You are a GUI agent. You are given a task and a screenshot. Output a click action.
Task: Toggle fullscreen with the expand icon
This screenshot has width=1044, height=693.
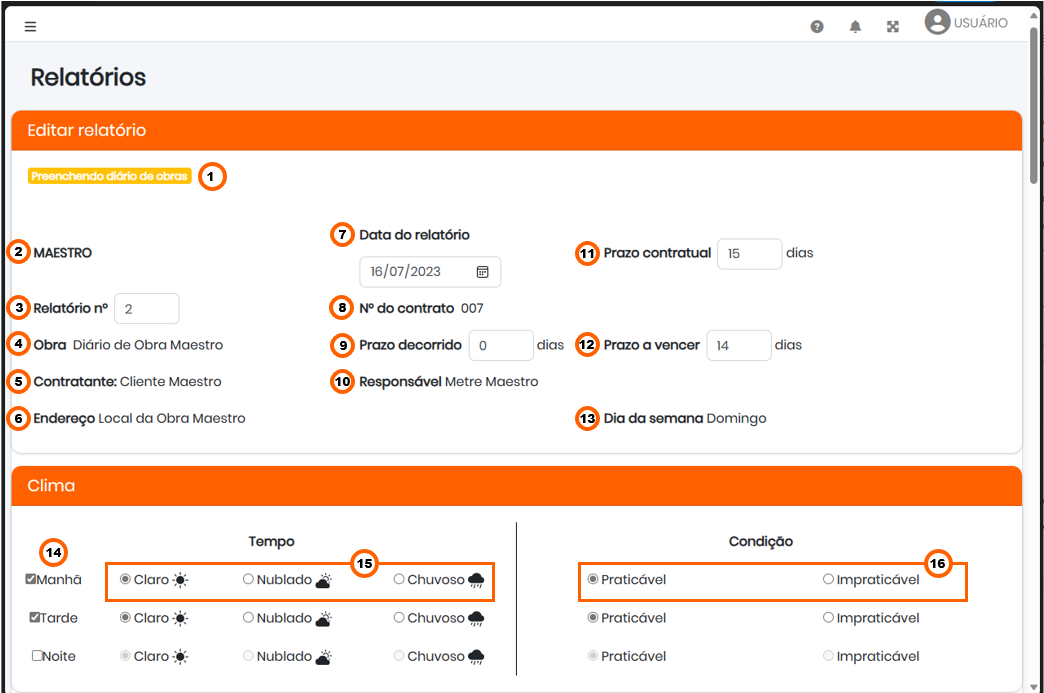(893, 27)
